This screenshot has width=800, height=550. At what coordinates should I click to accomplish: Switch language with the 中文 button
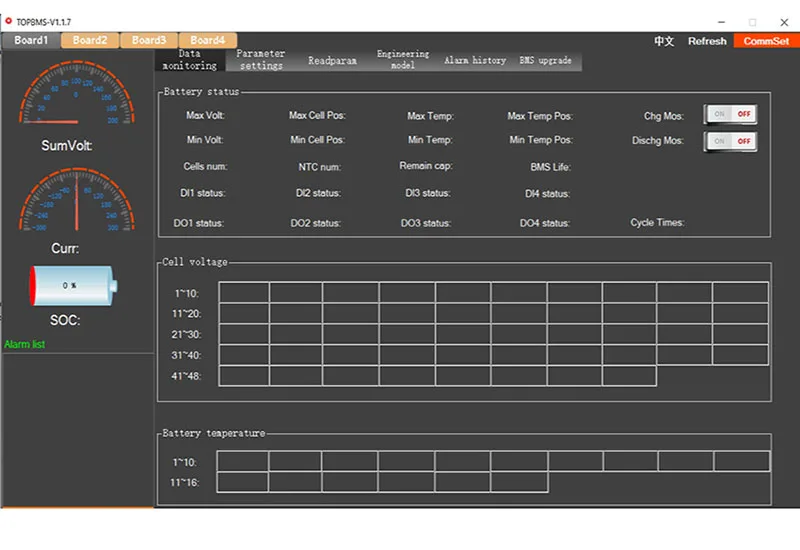click(x=664, y=41)
